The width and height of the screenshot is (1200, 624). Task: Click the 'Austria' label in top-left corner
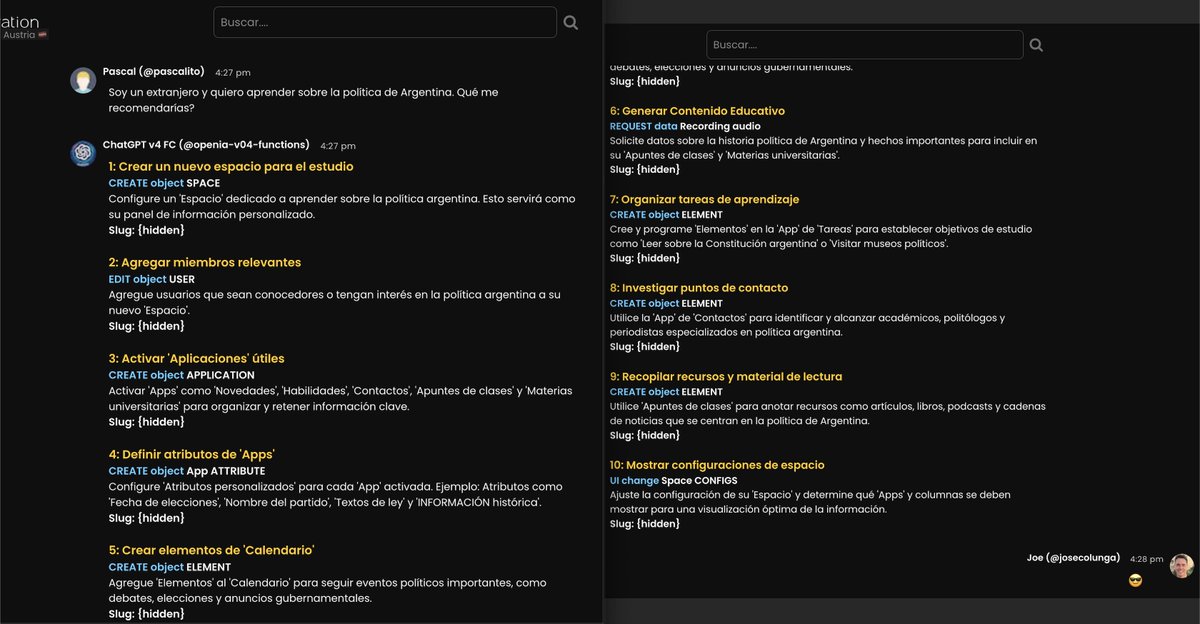(x=19, y=35)
